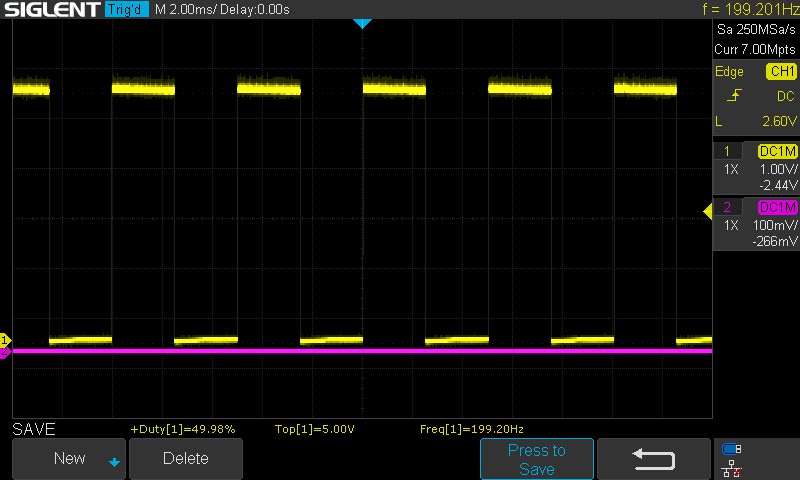This screenshot has width=800, height=480.
Task: Click the Freq[1]=199.20Hz measurement
Action: click(x=471, y=429)
